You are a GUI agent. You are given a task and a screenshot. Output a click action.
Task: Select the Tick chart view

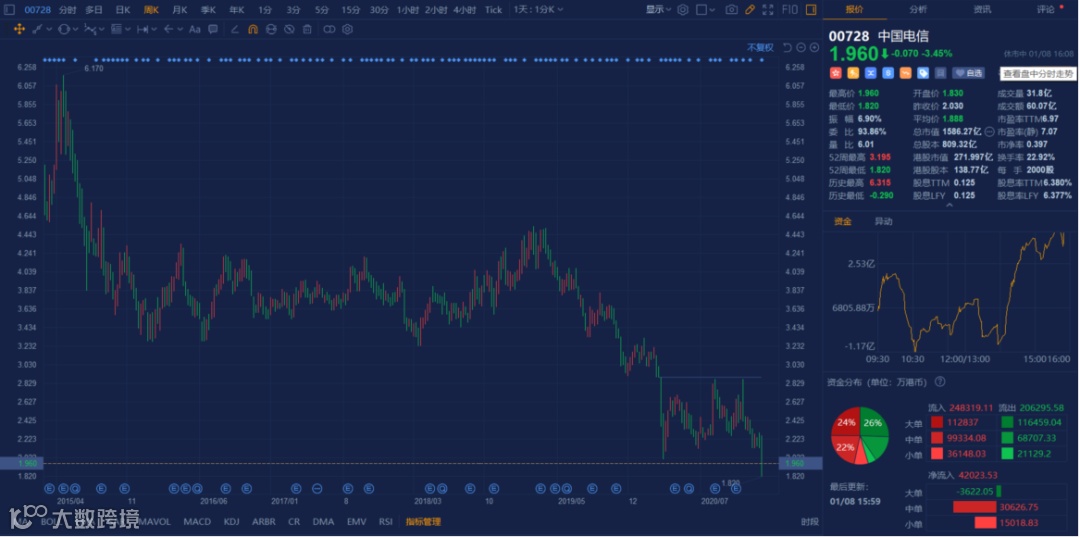click(493, 10)
